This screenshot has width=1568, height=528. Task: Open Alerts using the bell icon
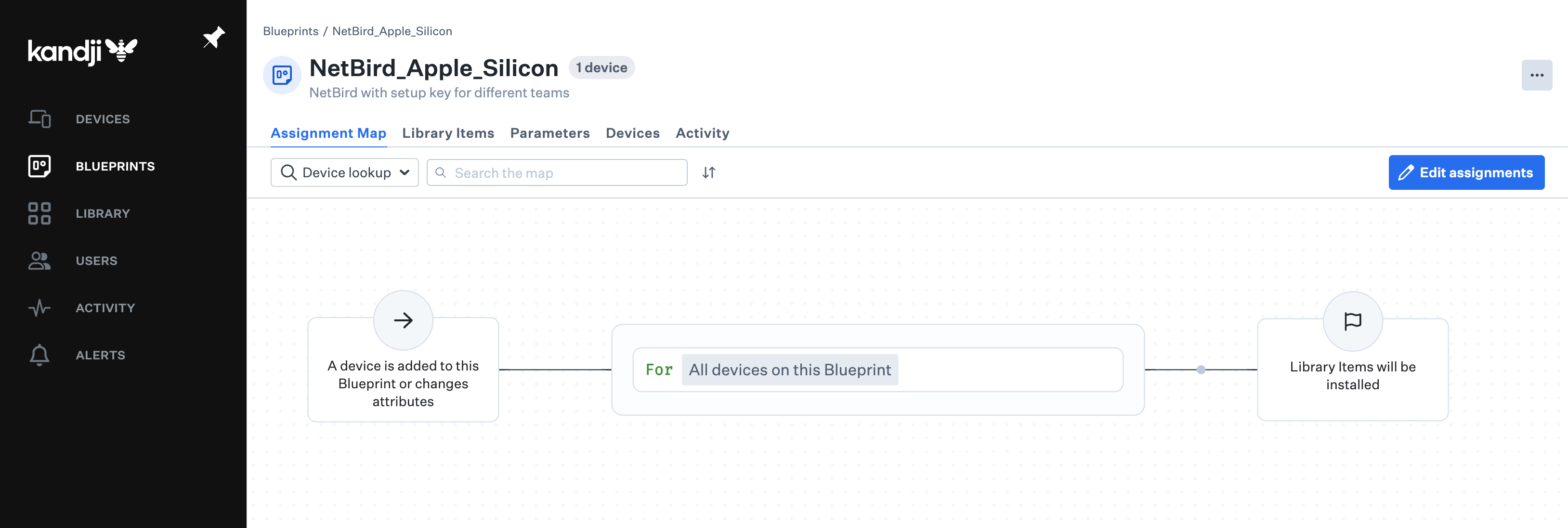pos(39,355)
